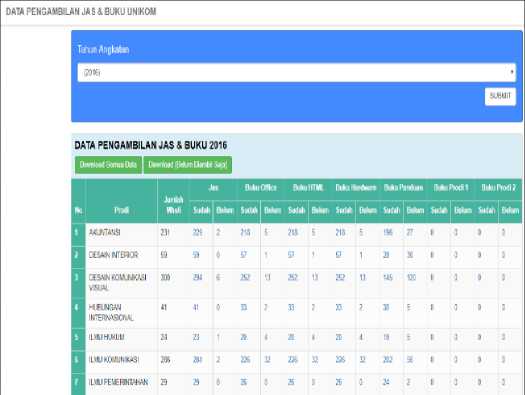Open the Tahun Angkatan year dropdown
The height and width of the screenshot is (395, 525).
click(x=296, y=72)
